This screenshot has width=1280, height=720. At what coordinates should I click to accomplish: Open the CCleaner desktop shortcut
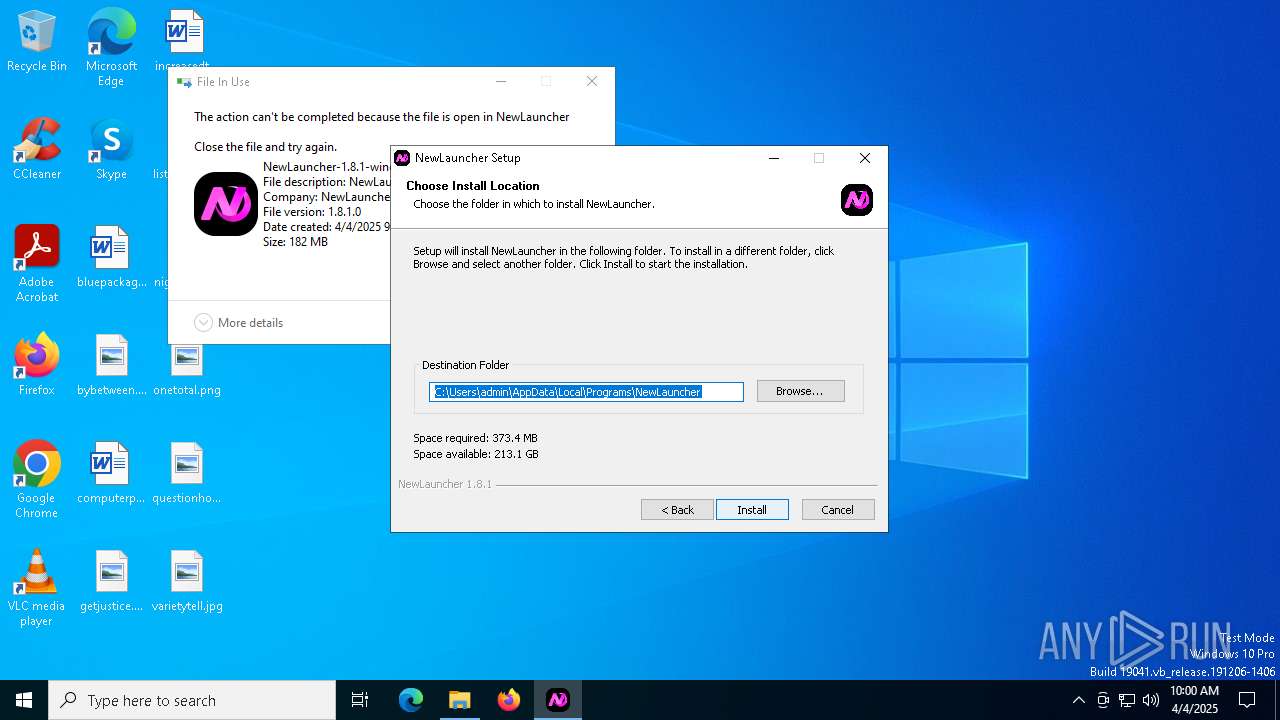(x=37, y=149)
